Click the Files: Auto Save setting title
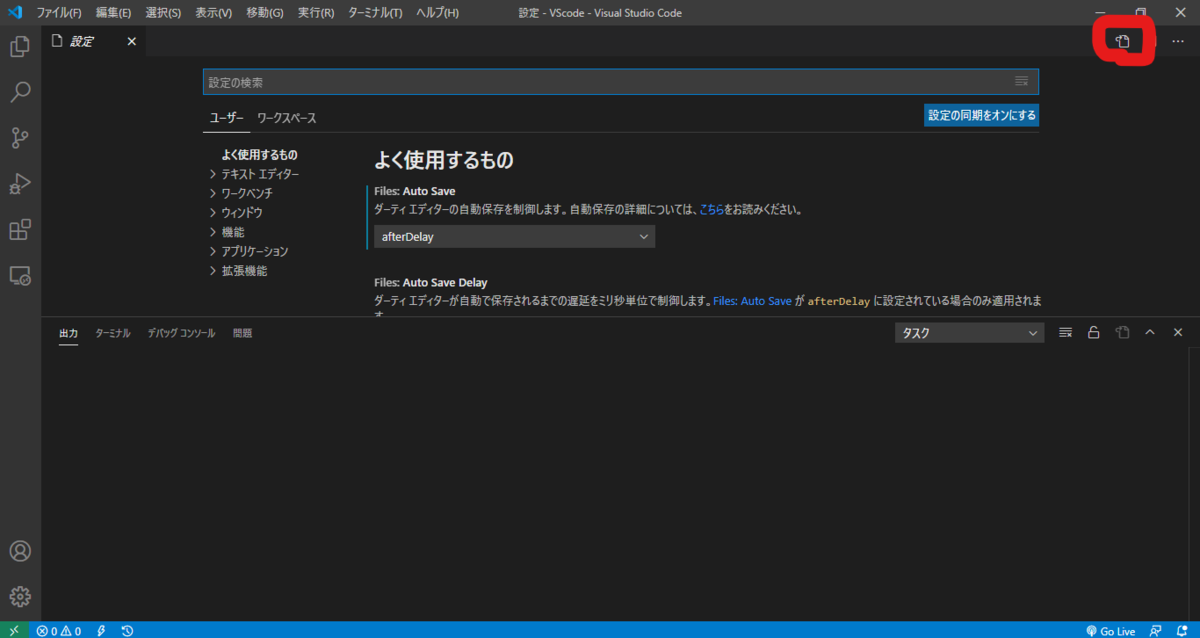 415,190
